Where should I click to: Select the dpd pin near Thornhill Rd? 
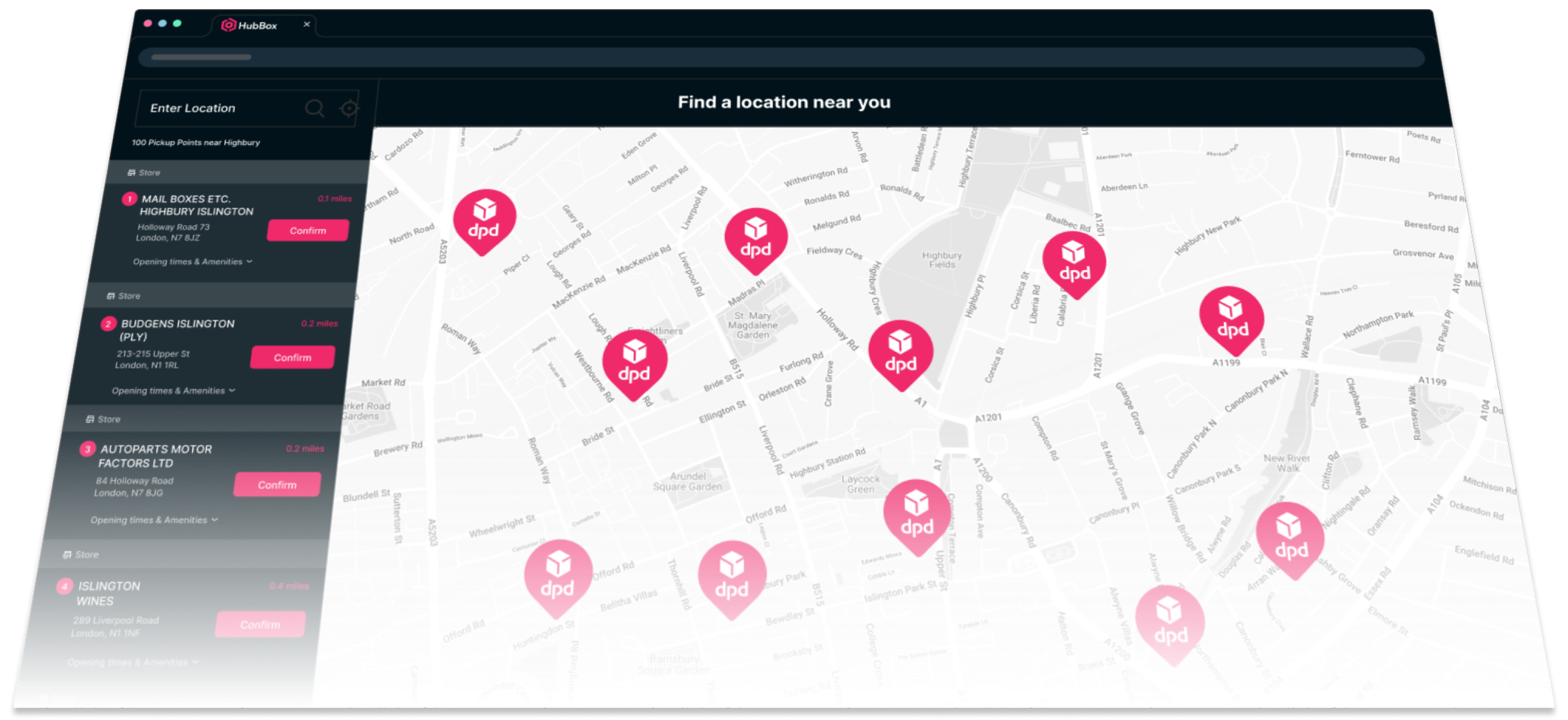(732, 580)
